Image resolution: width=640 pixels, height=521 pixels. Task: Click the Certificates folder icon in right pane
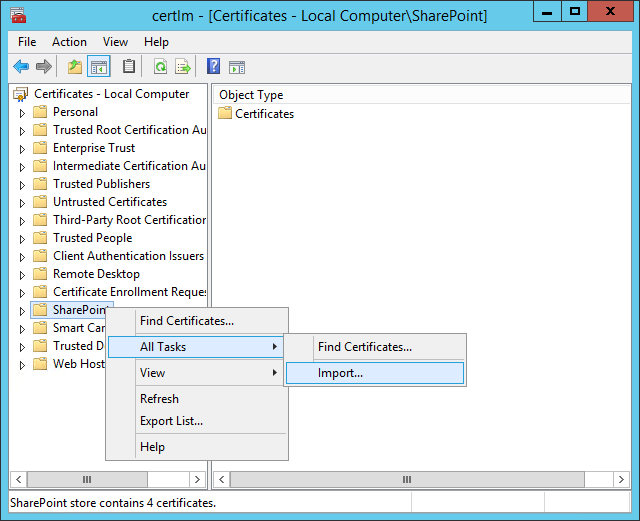pos(225,113)
